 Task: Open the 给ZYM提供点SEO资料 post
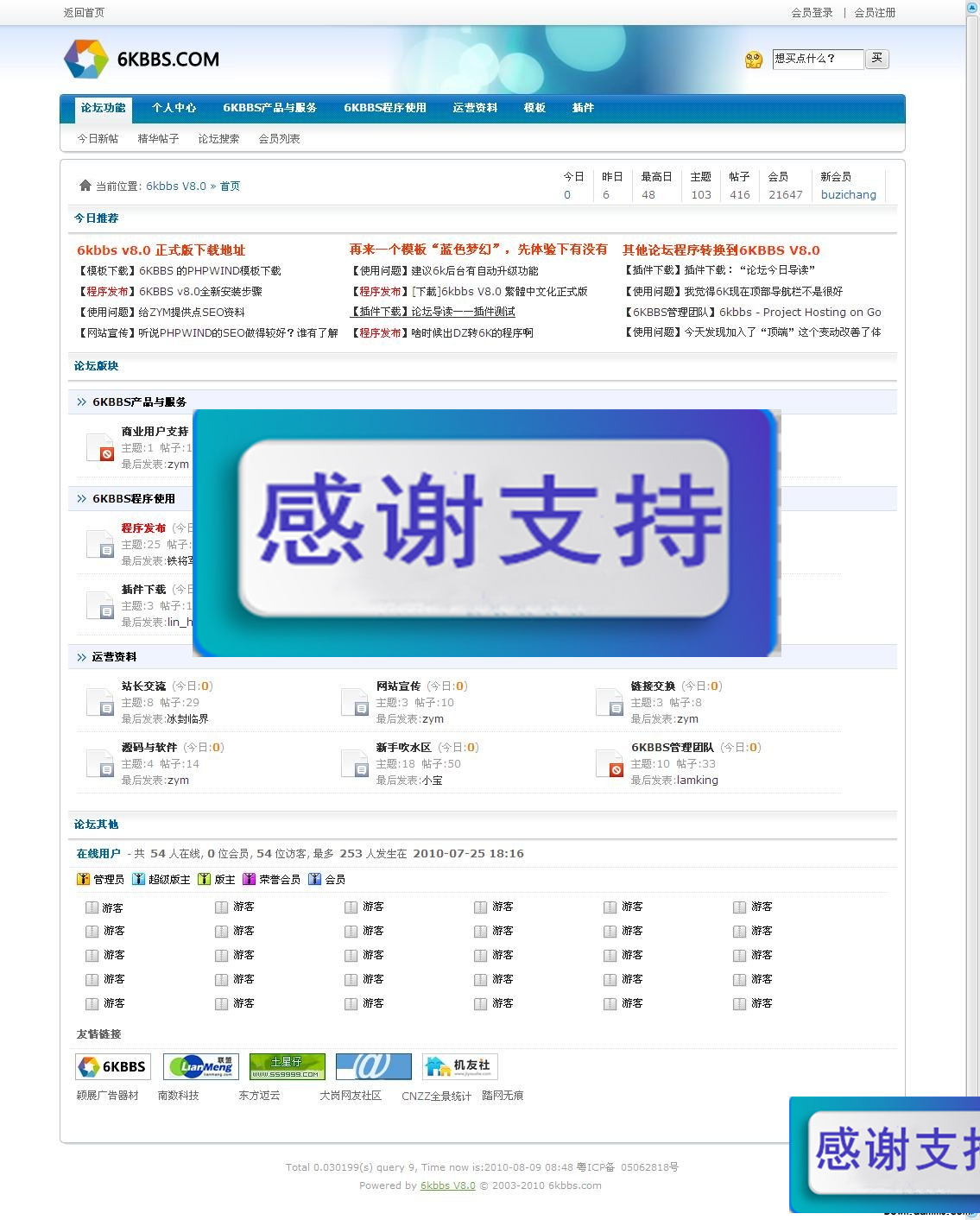coord(192,312)
